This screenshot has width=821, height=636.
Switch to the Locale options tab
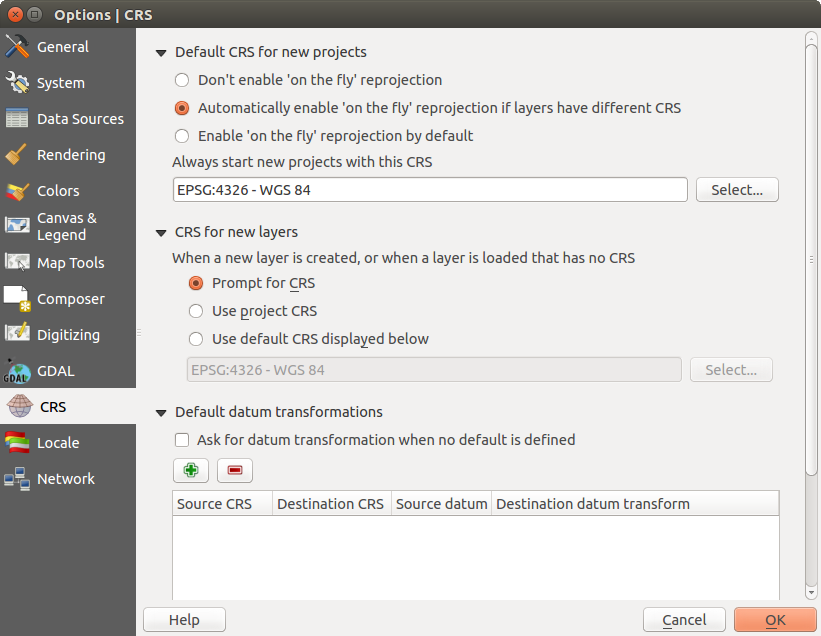tap(58, 443)
